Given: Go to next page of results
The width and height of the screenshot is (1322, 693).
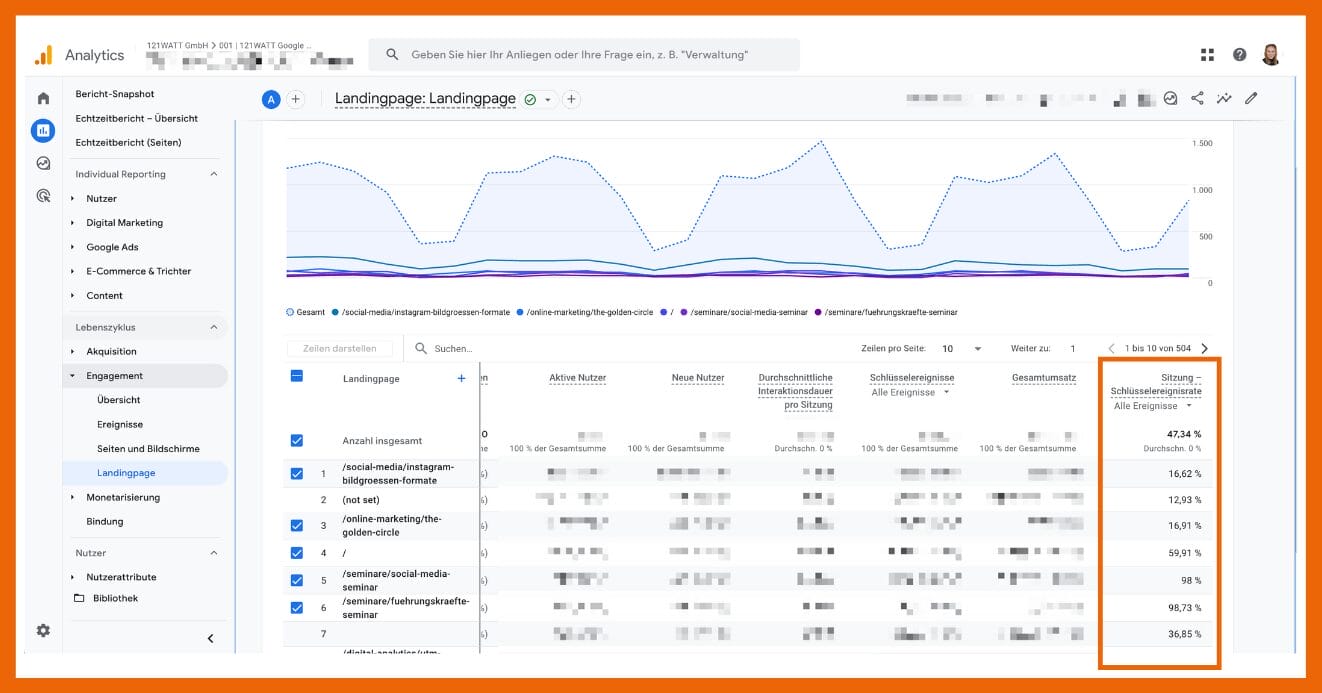Looking at the screenshot, I should [1204, 348].
